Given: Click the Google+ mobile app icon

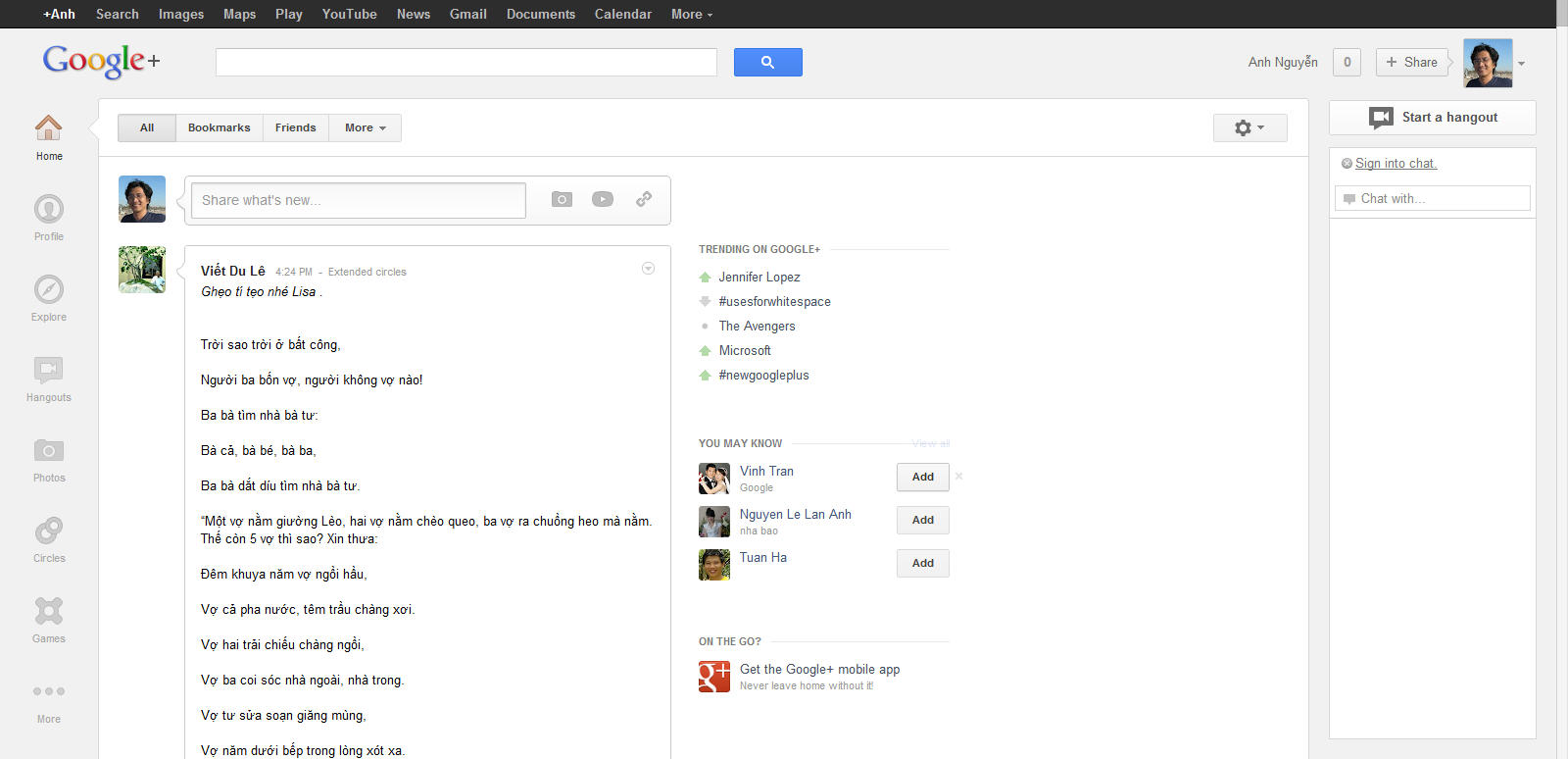Looking at the screenshot, I should coord(714,677).
